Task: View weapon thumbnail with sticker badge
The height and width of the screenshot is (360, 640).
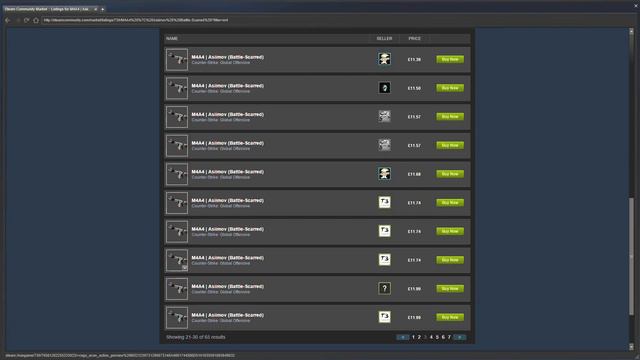Action: (x=177, y=260)
